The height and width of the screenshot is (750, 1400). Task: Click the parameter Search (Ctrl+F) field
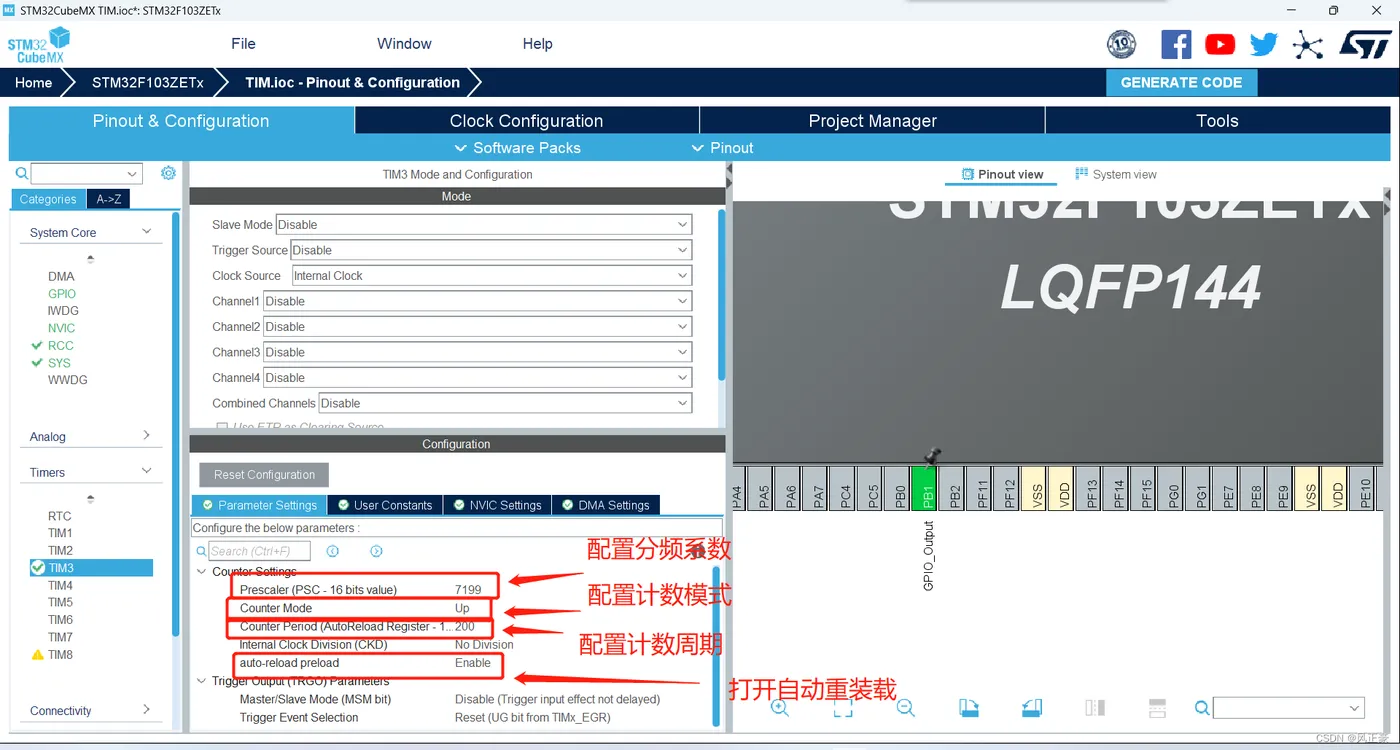[x=259, y=551]
